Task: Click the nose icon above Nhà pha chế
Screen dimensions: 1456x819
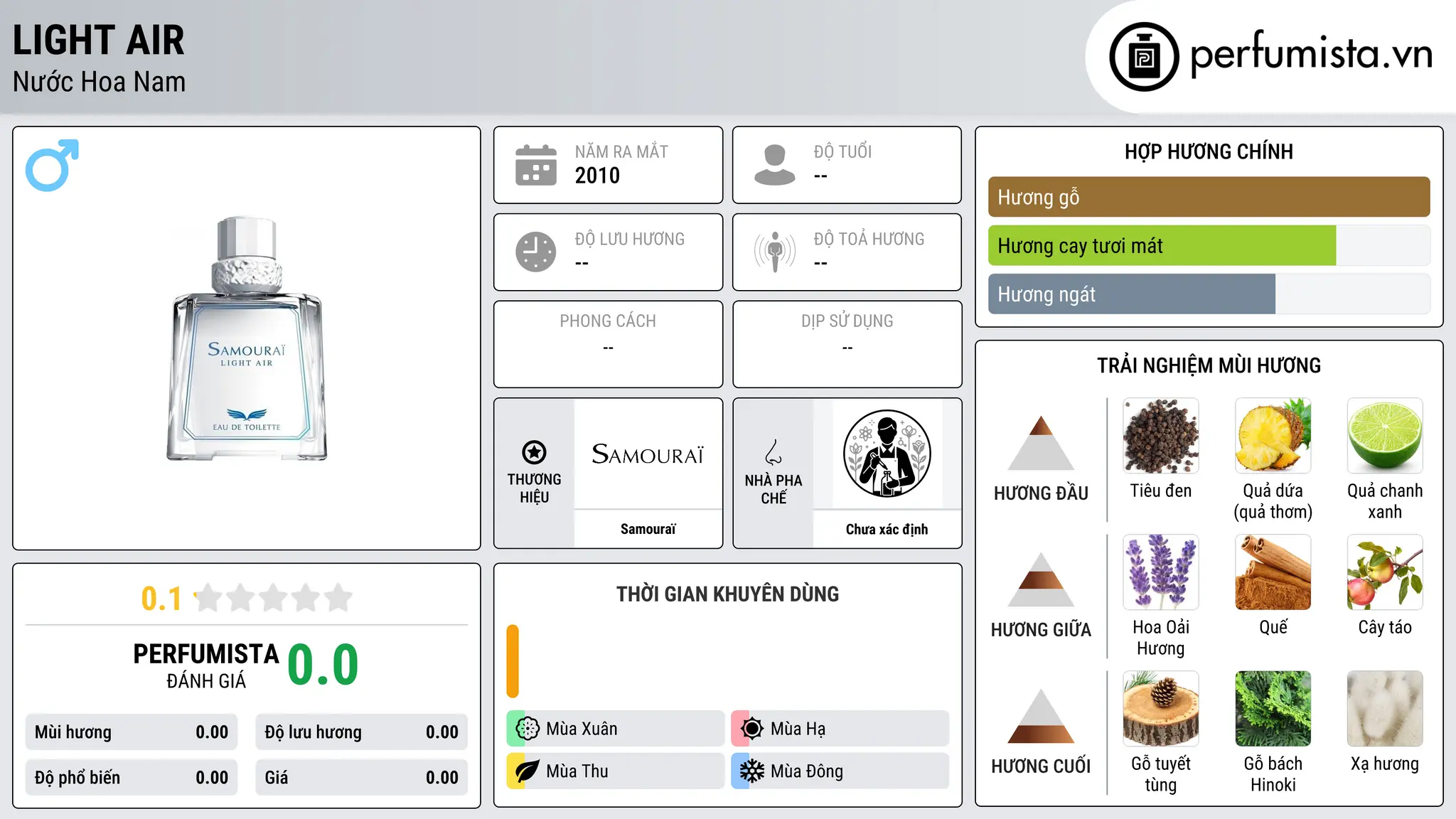Action: [x=773, y=452]
